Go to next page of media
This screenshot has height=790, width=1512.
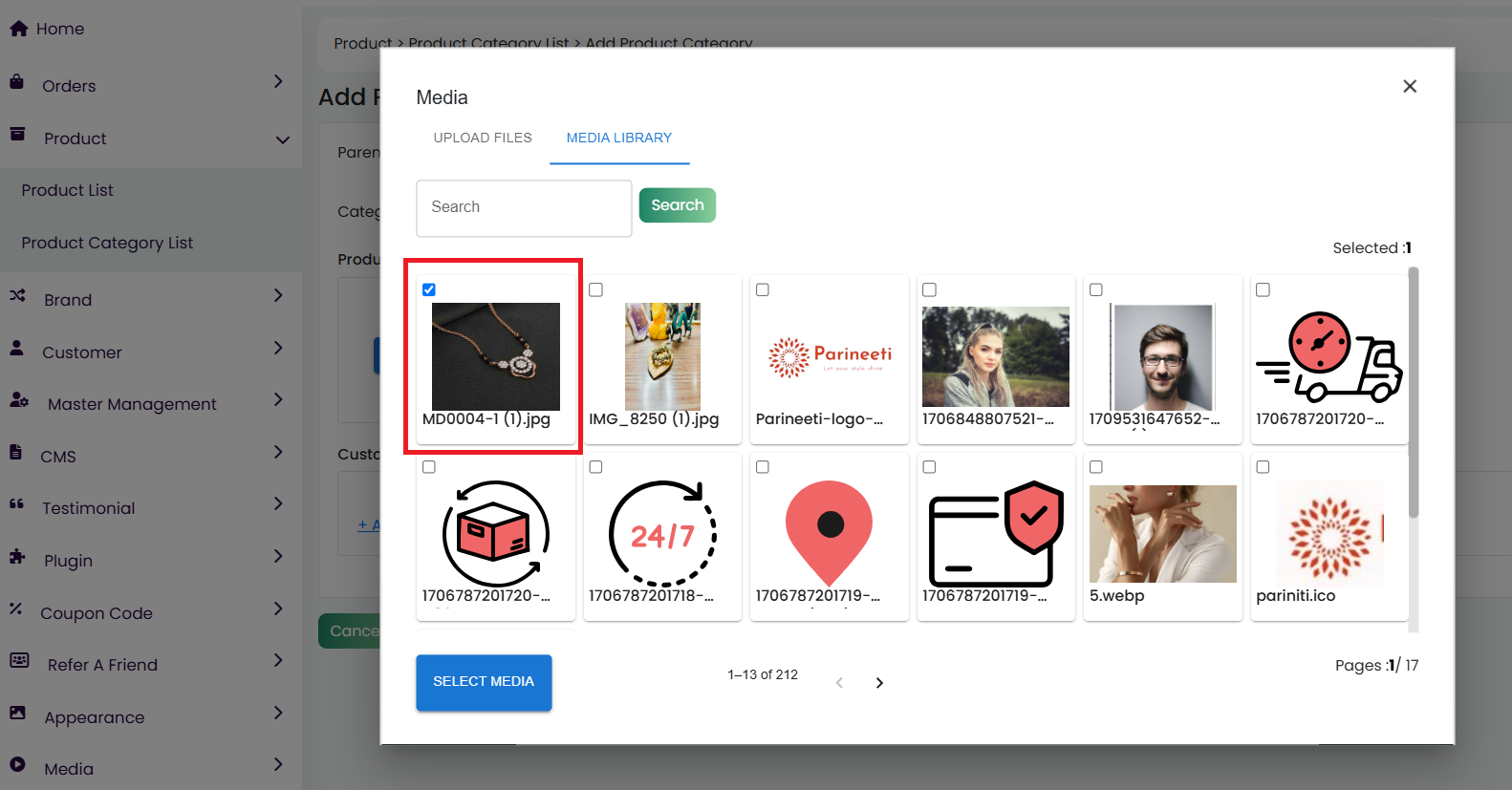pos(879,682)
